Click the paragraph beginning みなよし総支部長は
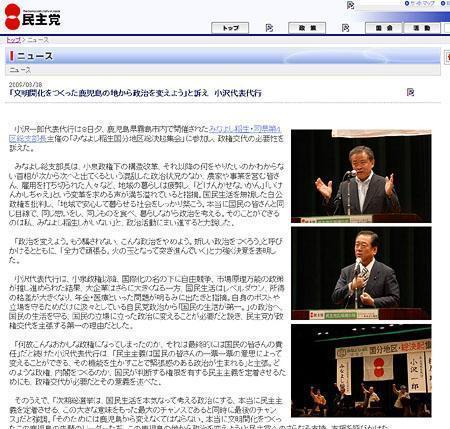The height and width of the screenshot is (429, 450). (147, 195)
